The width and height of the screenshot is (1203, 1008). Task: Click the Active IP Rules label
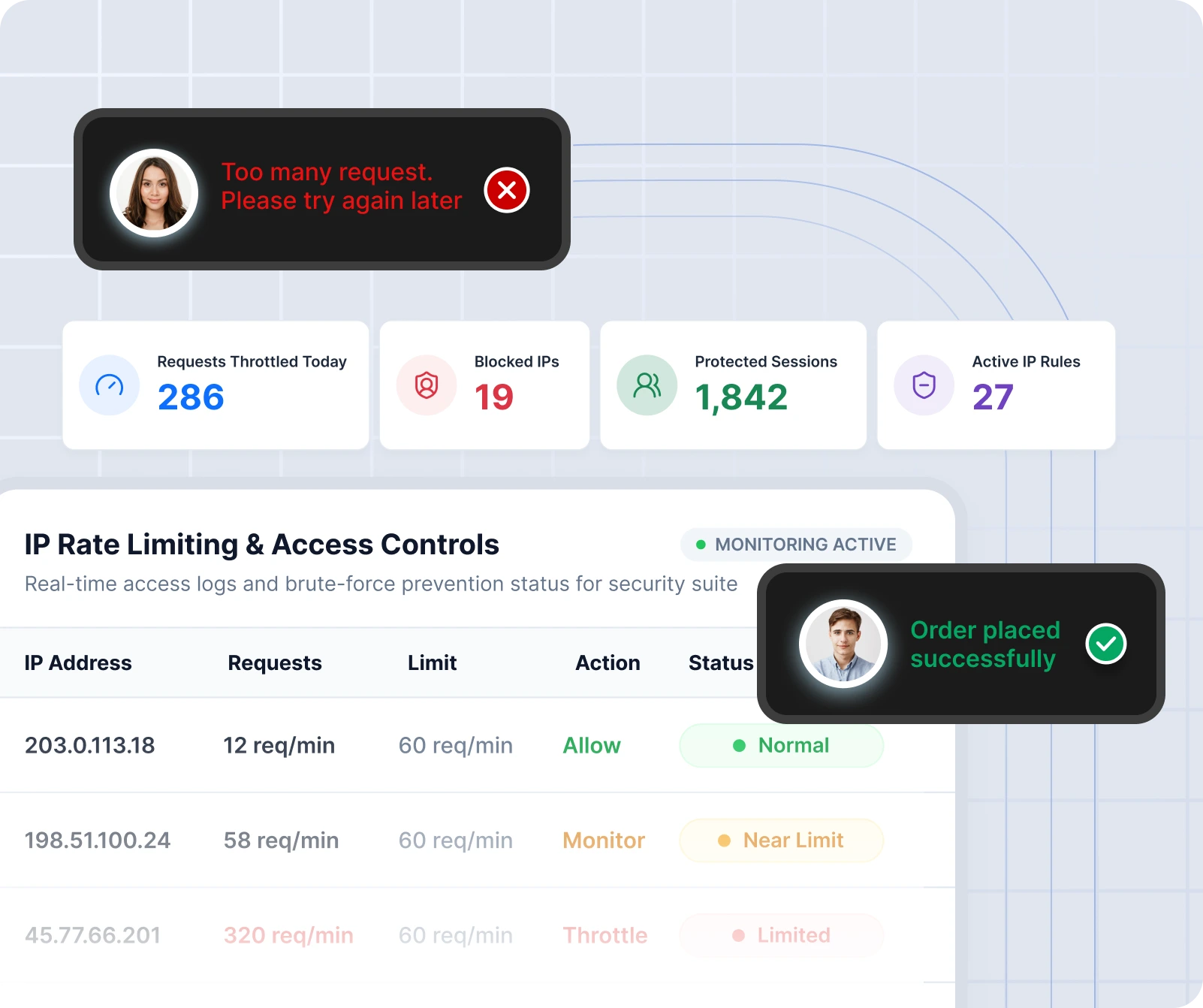tap(1027, 362)
